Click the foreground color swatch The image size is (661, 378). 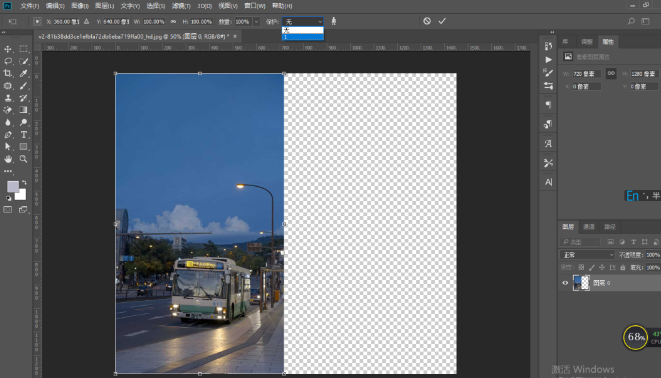(x=13, y=187)
